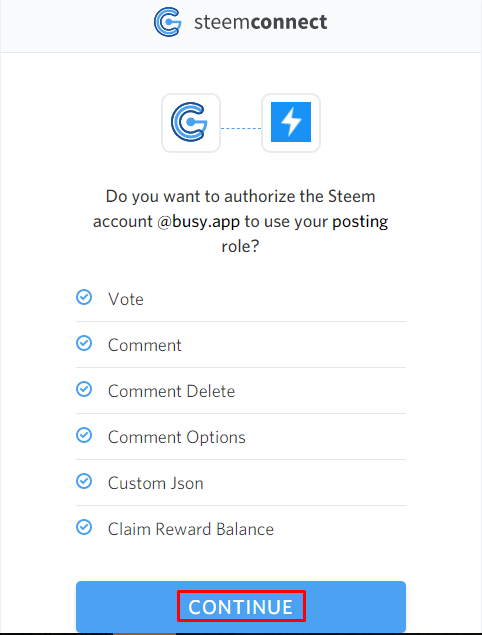This screenshot has width=482, height=635.
Task: Click the Comment checkmark icon
Action: coord(84,343)
